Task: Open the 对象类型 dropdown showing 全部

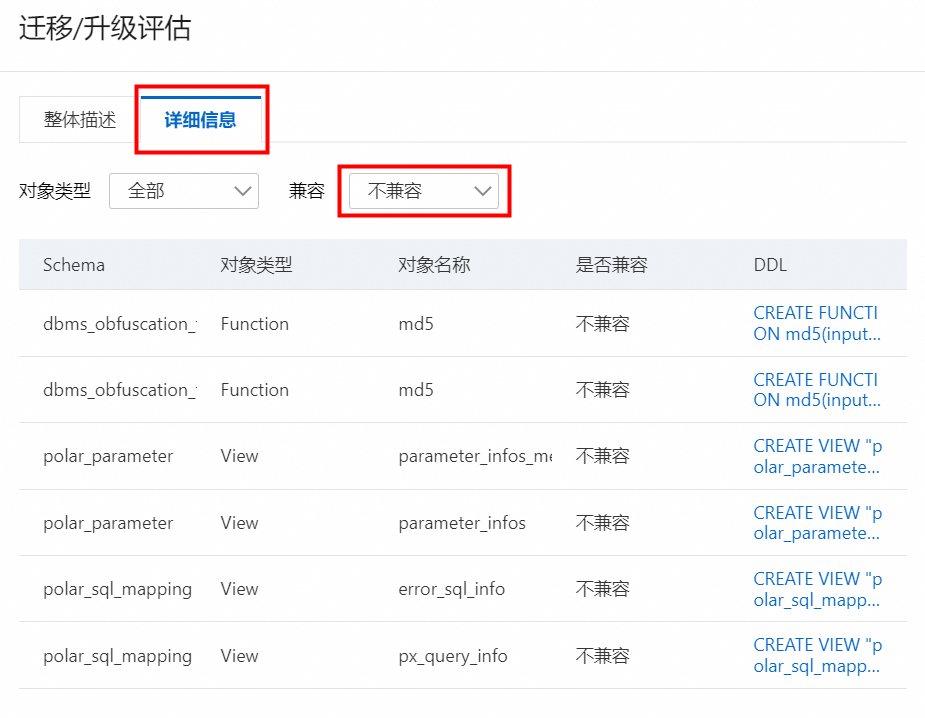Action: pos(183,191)
